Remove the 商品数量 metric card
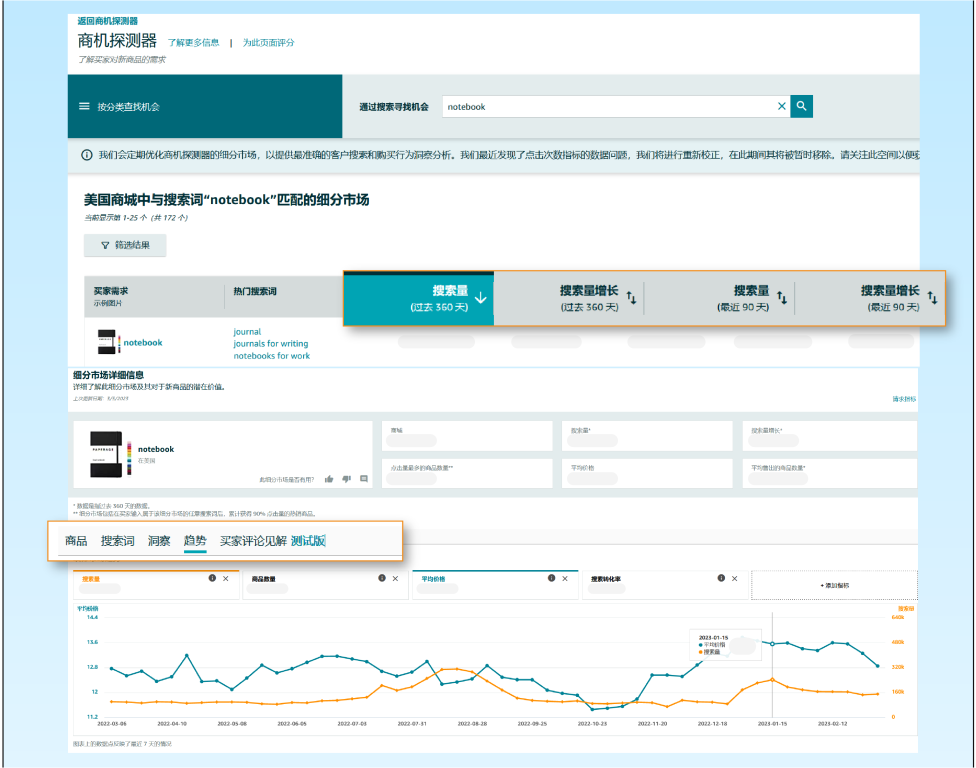 coord(395,578)
